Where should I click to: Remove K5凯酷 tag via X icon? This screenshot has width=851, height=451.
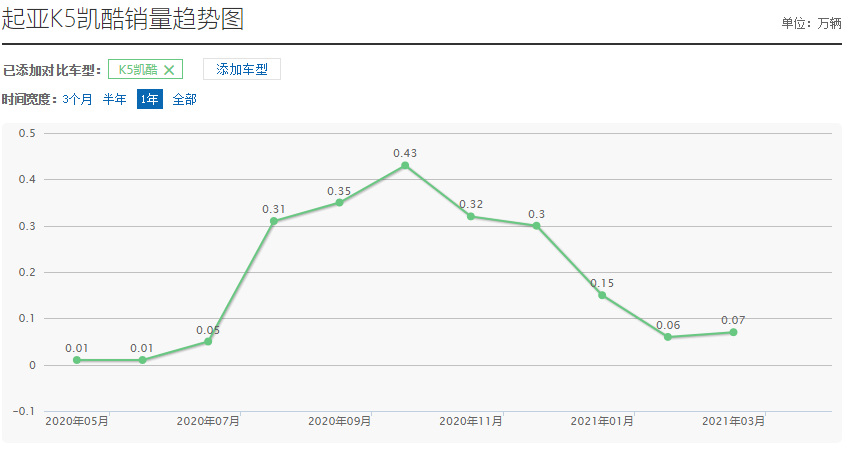coord(169,70)
